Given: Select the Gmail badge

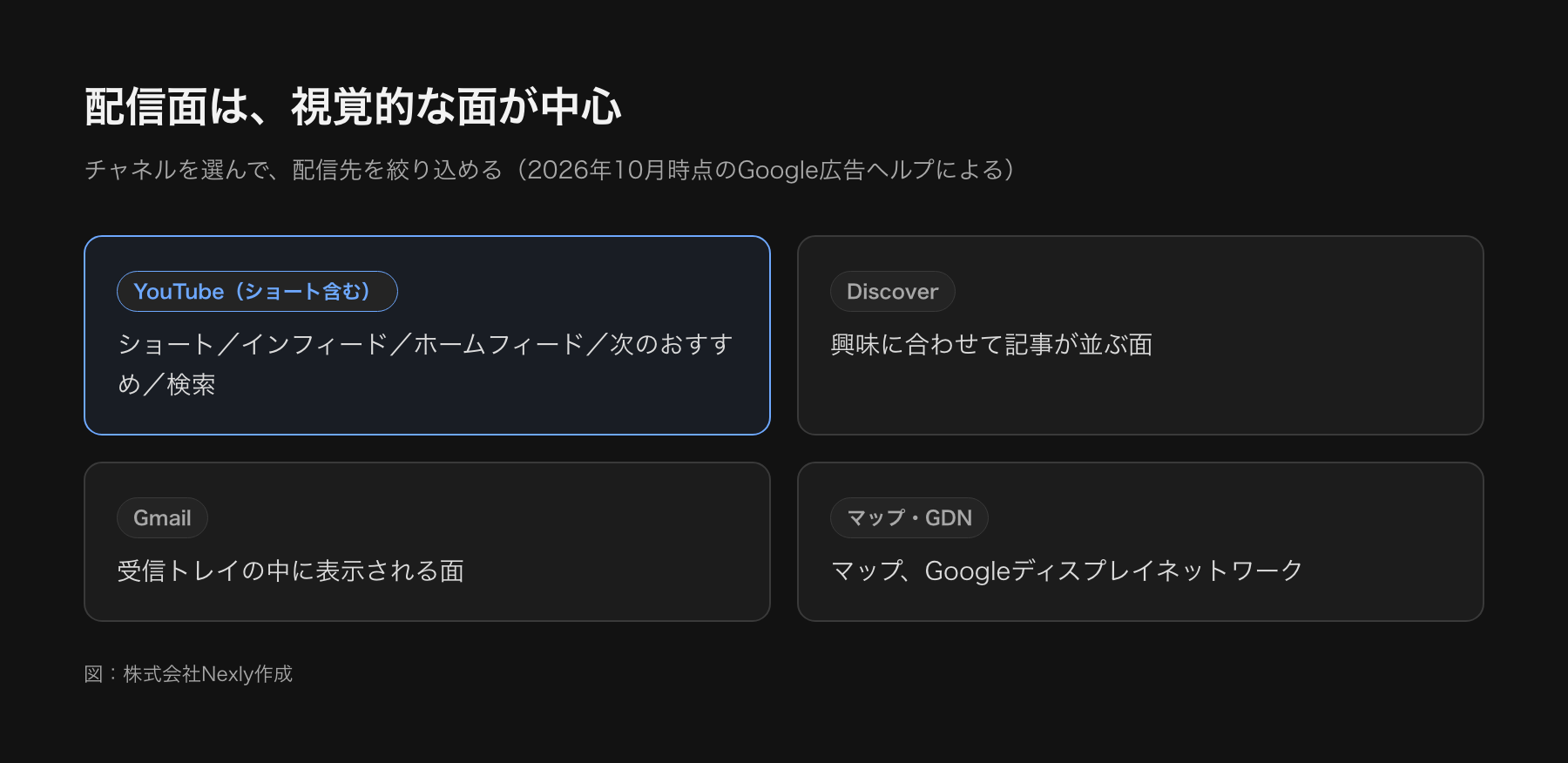Looking at the screenshot, I should [162, 517].
